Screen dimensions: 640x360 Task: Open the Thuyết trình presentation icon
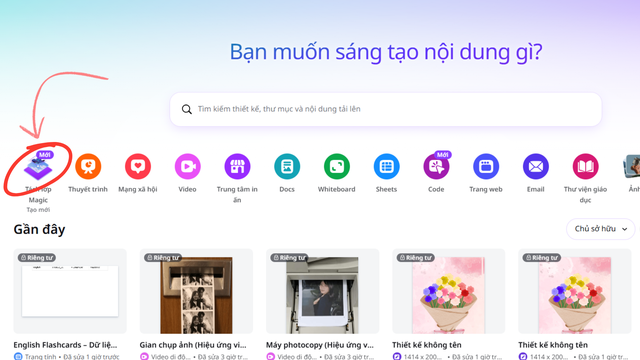click(88, 167)
